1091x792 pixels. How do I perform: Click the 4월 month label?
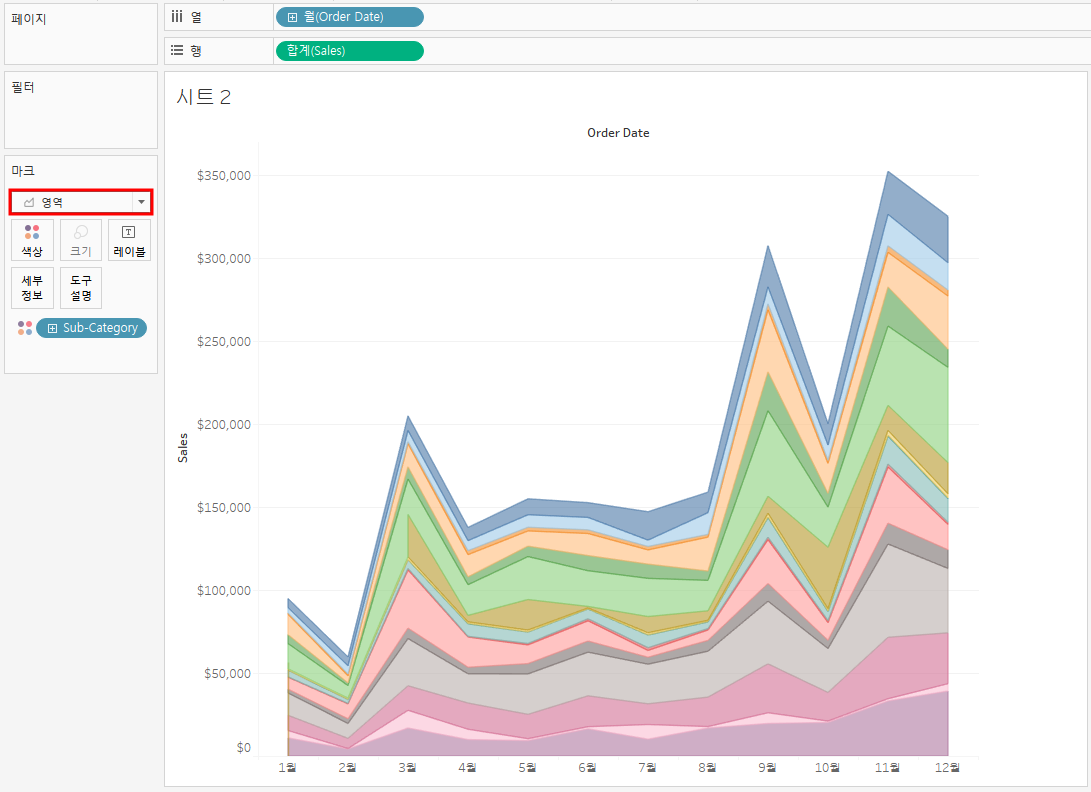click(x=467, y=767)
